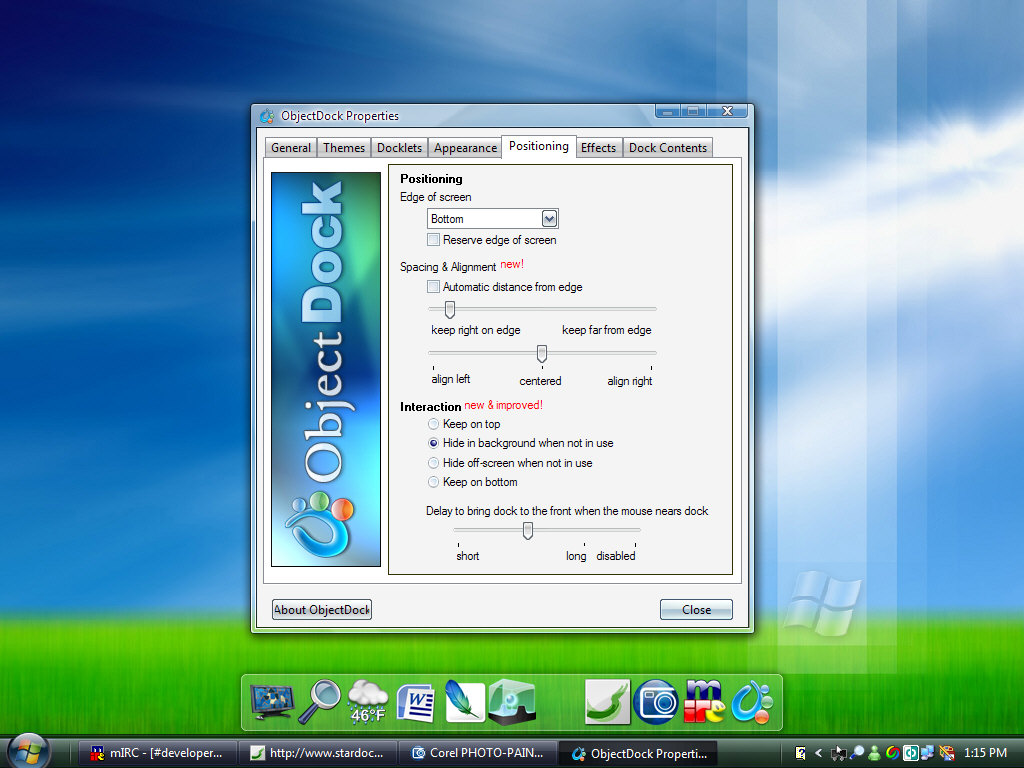
Task: Toggle Automatic distance from edge checkbox
Action: (433, 287)
